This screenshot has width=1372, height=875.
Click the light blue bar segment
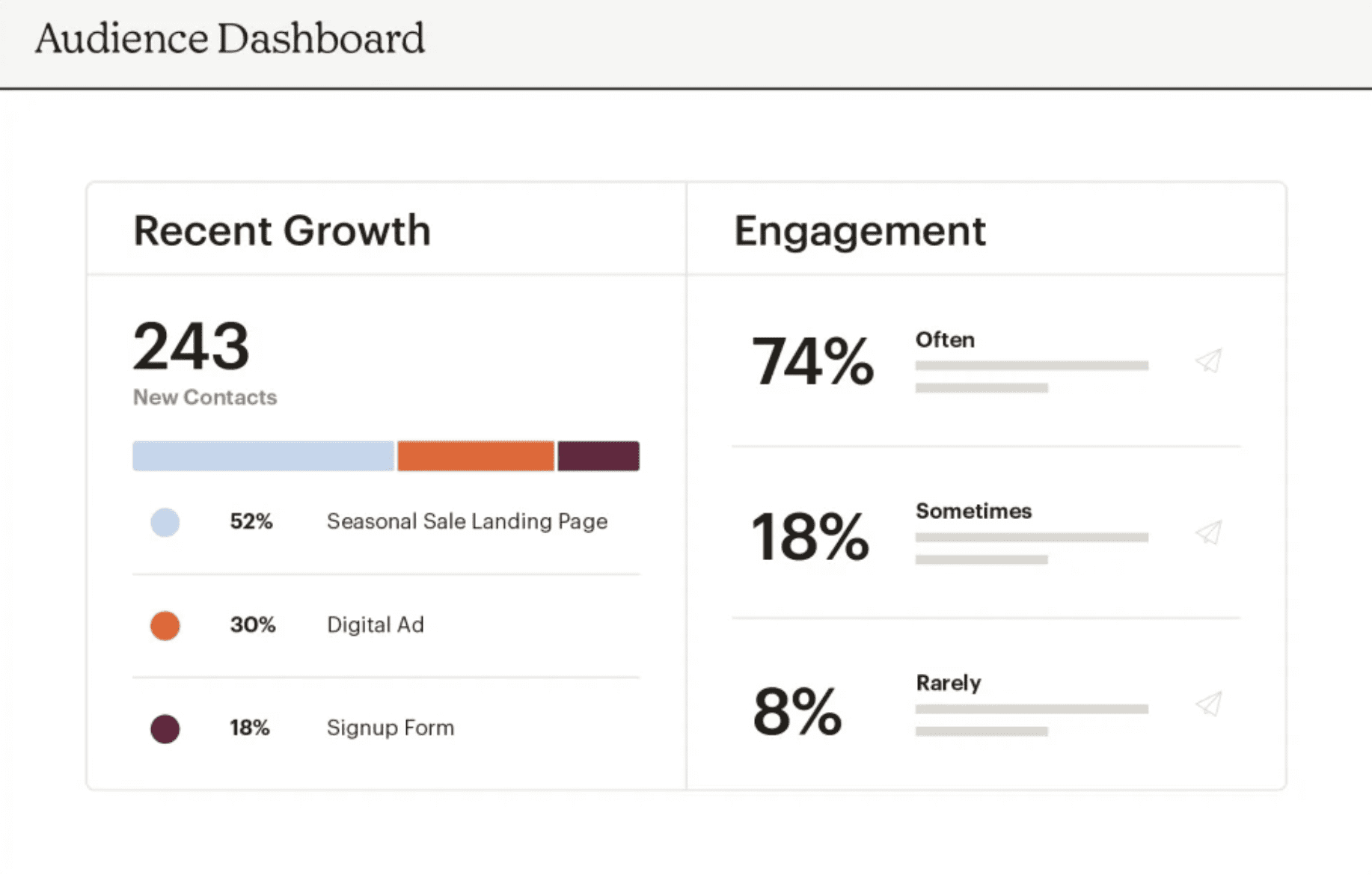(263, 456)
